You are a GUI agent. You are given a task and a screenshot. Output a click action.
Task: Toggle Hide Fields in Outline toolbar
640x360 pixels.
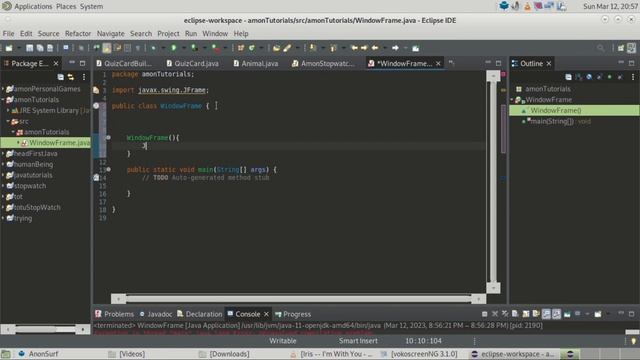[x=589, y=77]
